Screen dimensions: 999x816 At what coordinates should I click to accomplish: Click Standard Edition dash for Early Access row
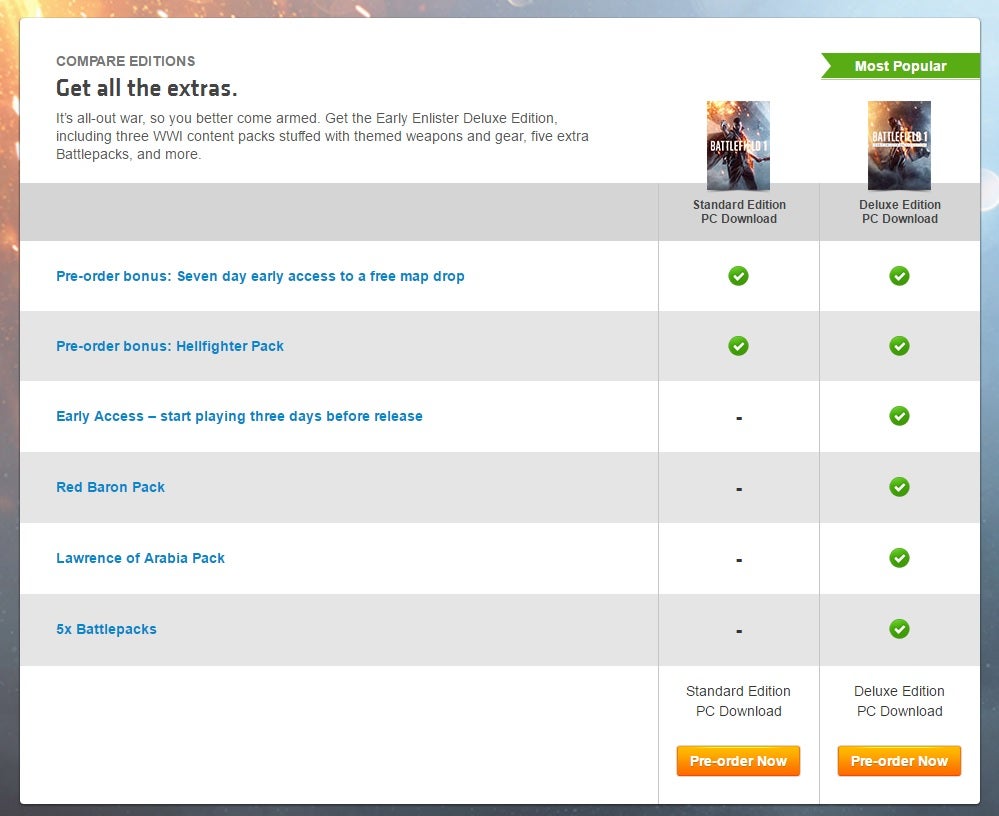(x=739, y=419)
